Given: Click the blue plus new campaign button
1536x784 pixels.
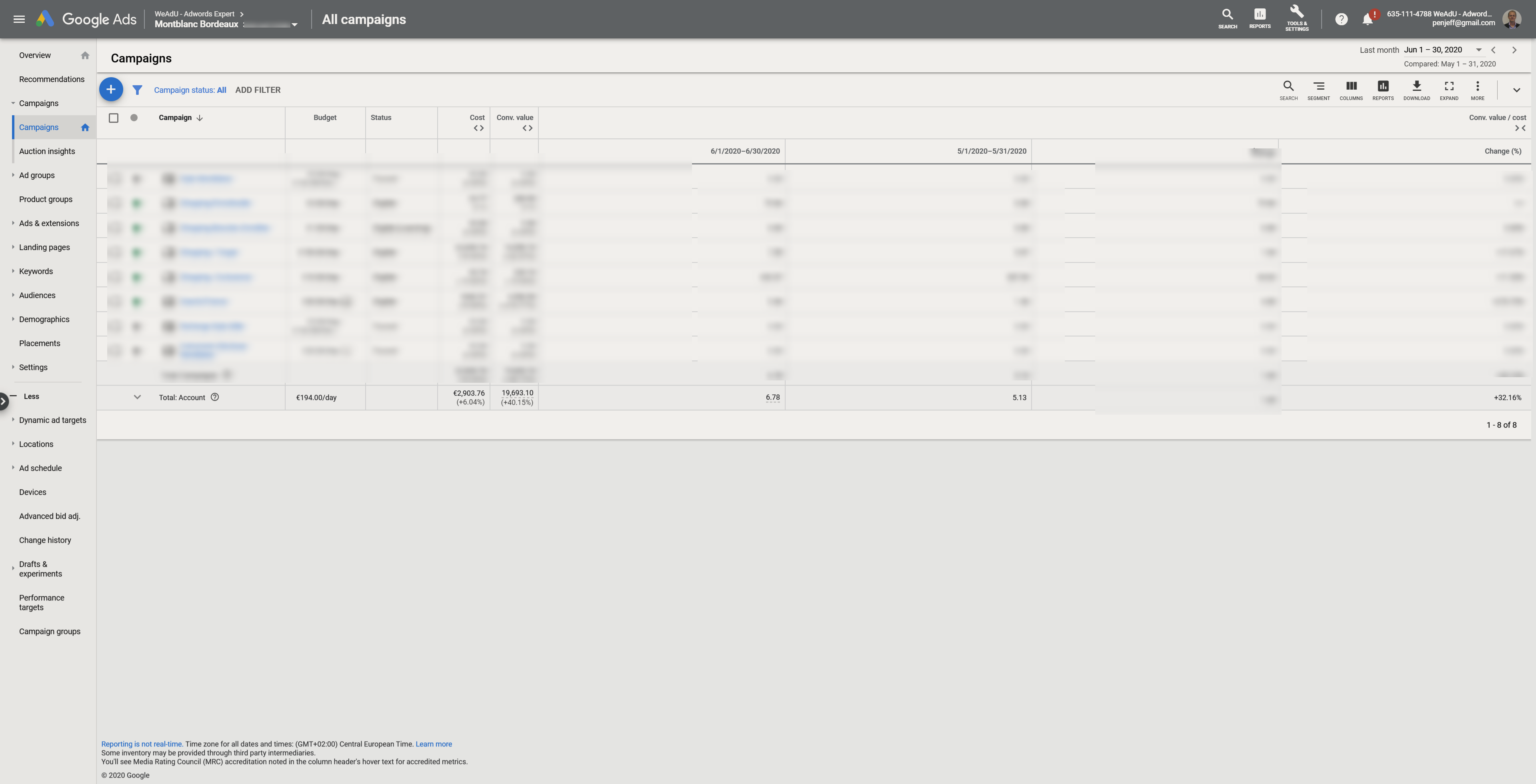Looking at the screenshot, I should click(x=111, y=90).
